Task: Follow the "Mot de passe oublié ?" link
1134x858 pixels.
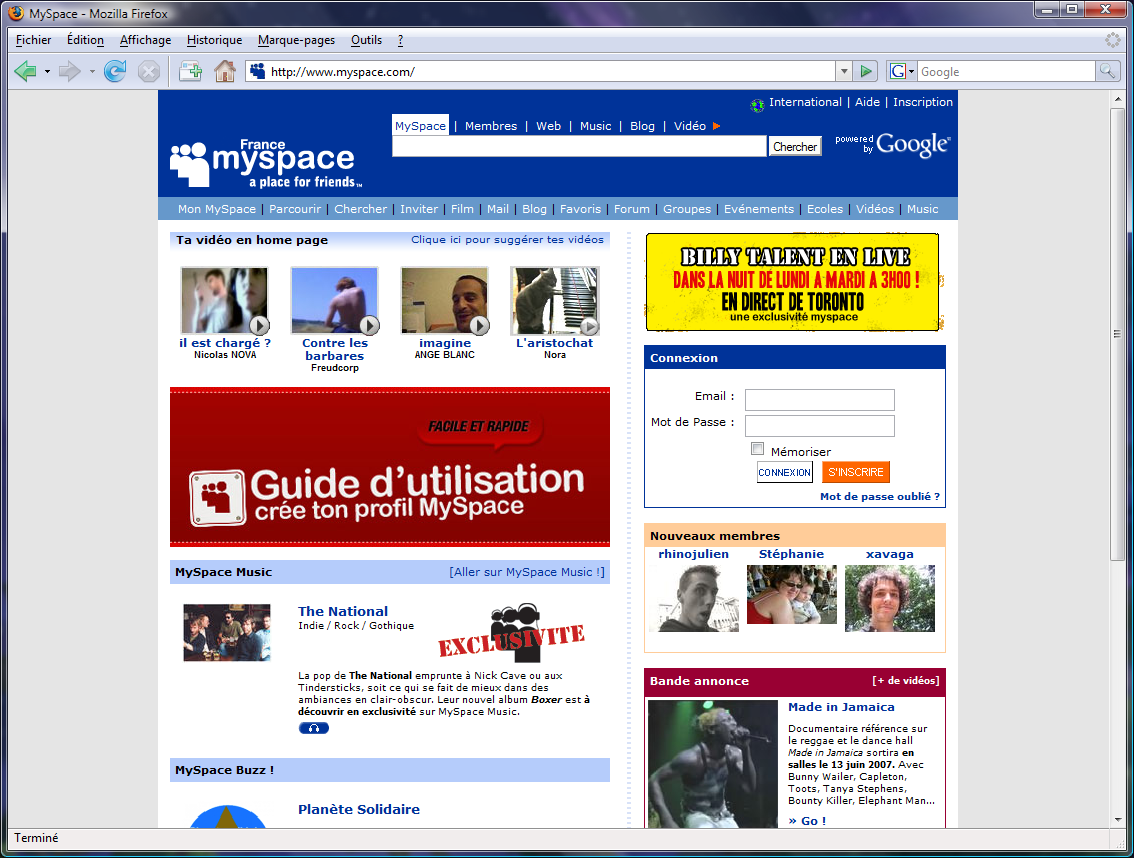Action: (879, 497)
